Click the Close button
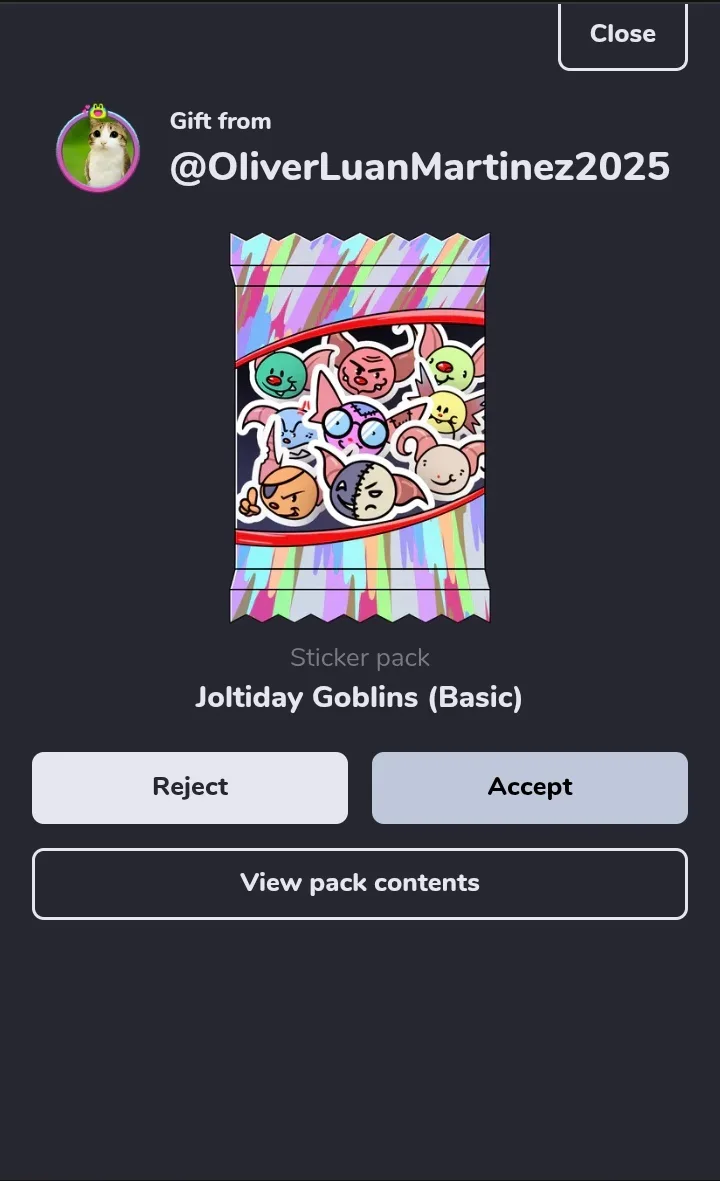This screenshot has width=720, height=1181. pos(622,35)
